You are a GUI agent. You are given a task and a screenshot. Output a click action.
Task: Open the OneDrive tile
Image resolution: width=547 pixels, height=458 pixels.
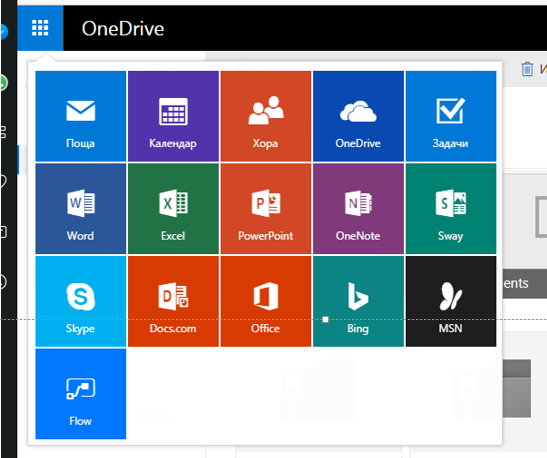[358, 116]
